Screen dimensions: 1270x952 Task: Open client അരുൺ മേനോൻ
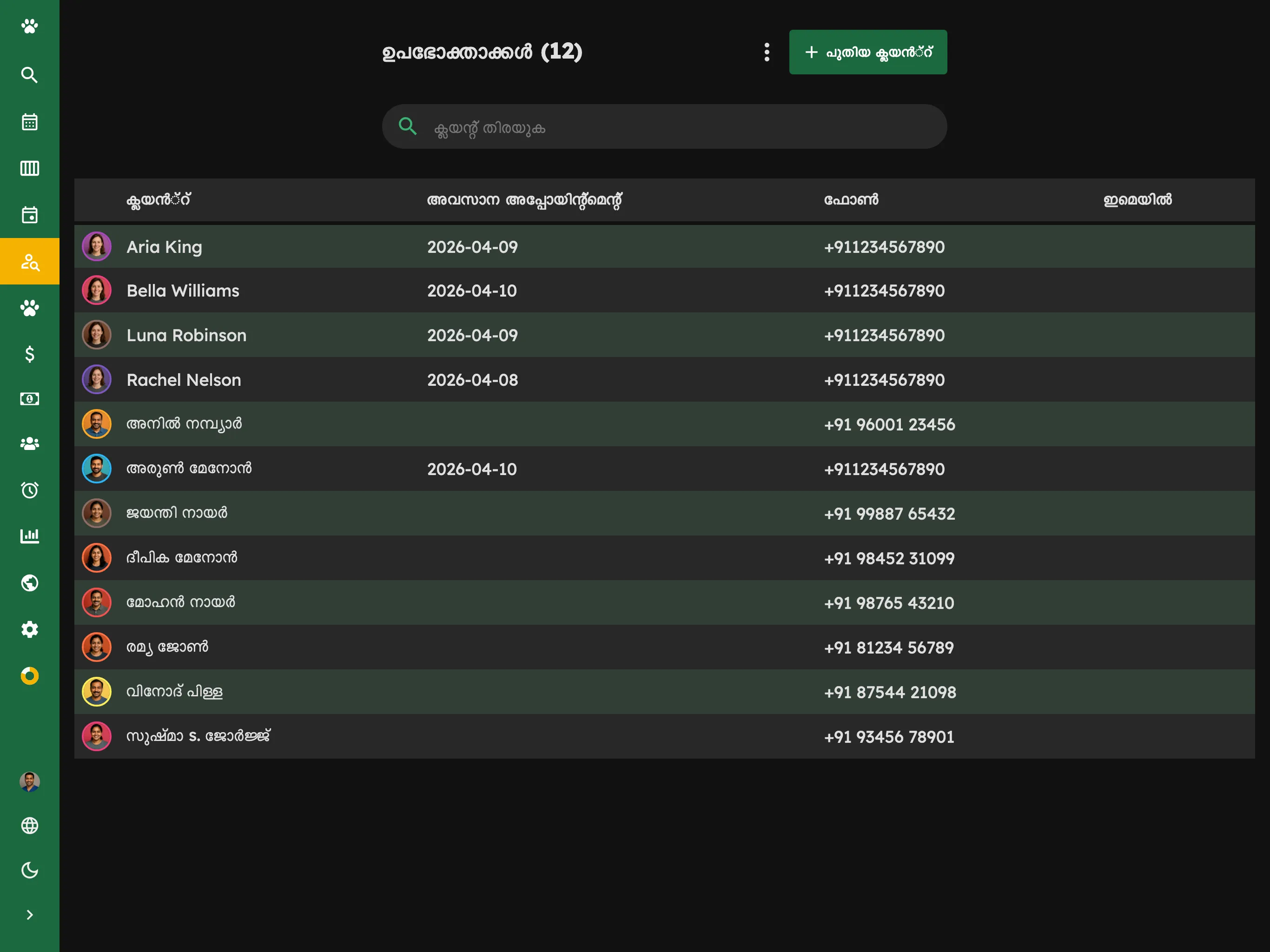point(664,469)
